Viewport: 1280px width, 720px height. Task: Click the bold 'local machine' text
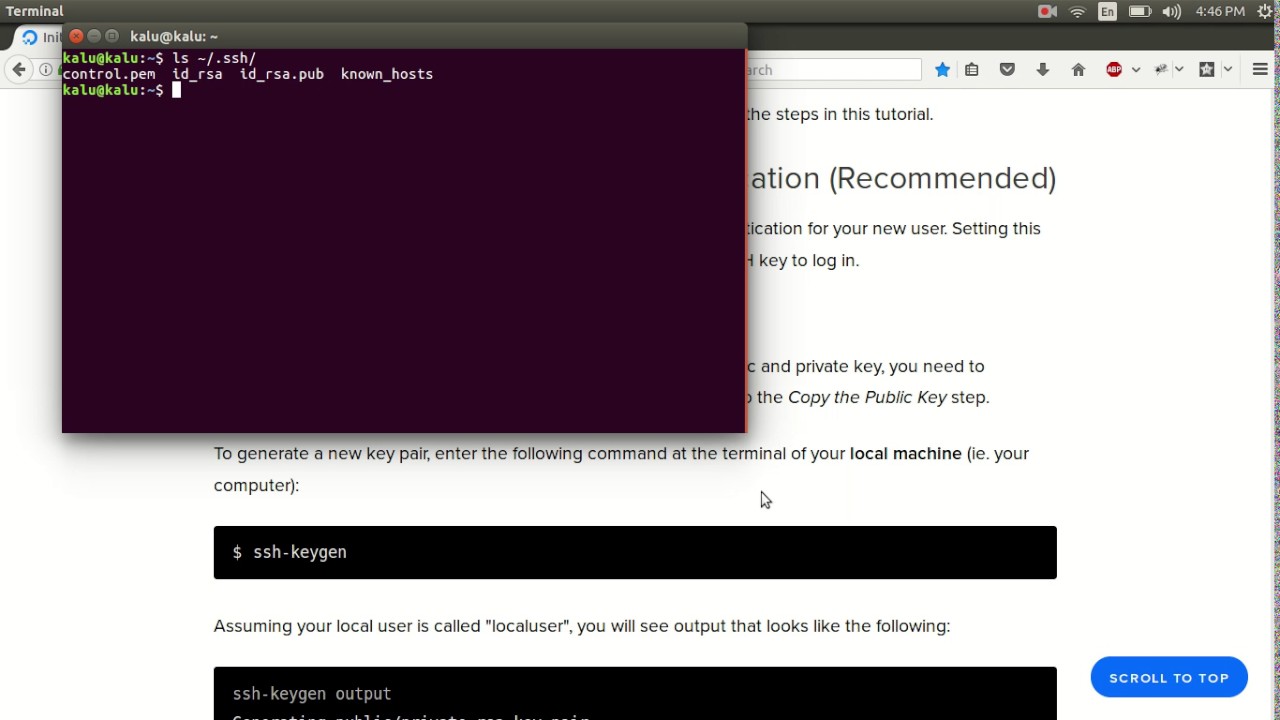905,453
